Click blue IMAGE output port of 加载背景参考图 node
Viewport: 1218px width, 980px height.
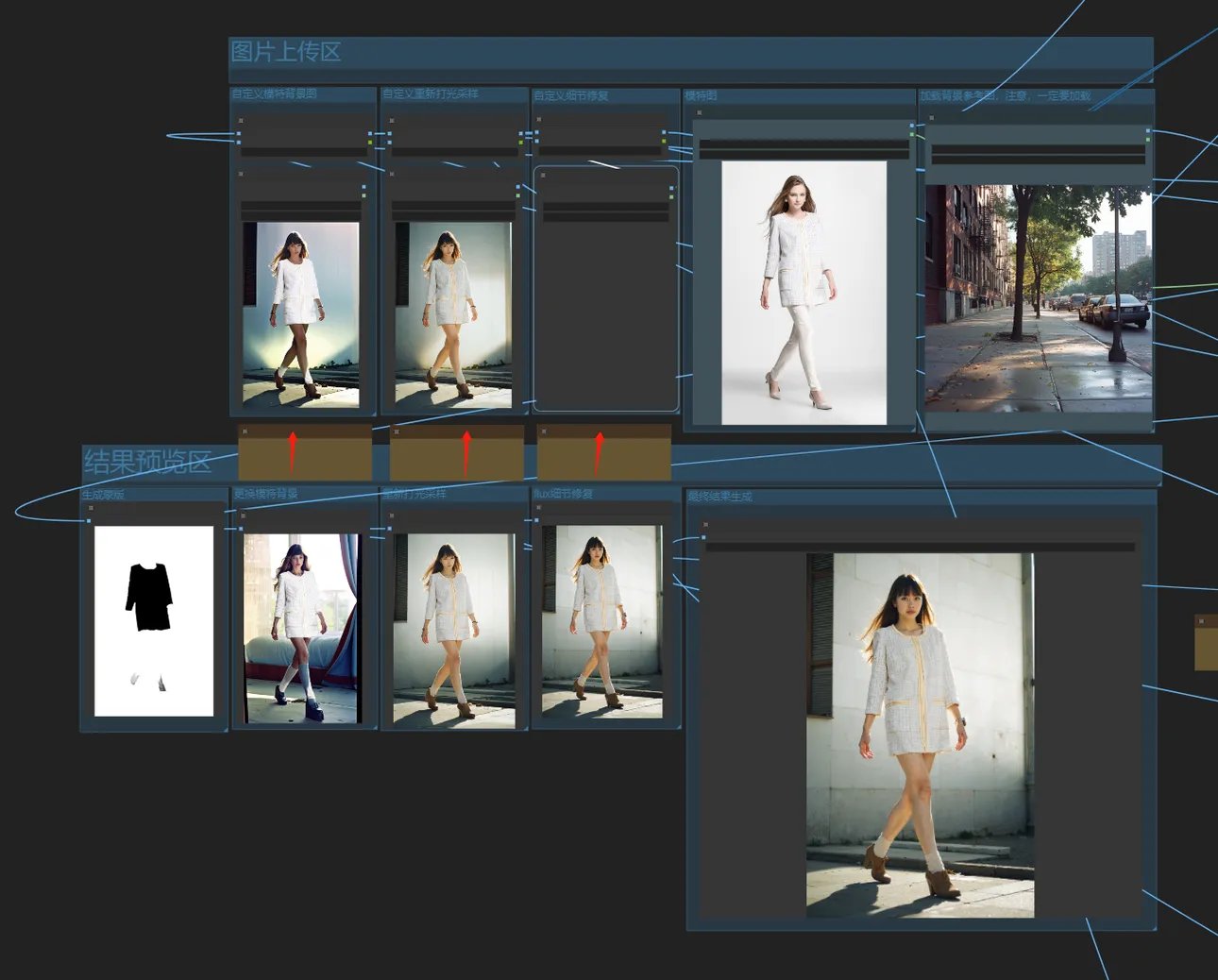point(1148,130)
